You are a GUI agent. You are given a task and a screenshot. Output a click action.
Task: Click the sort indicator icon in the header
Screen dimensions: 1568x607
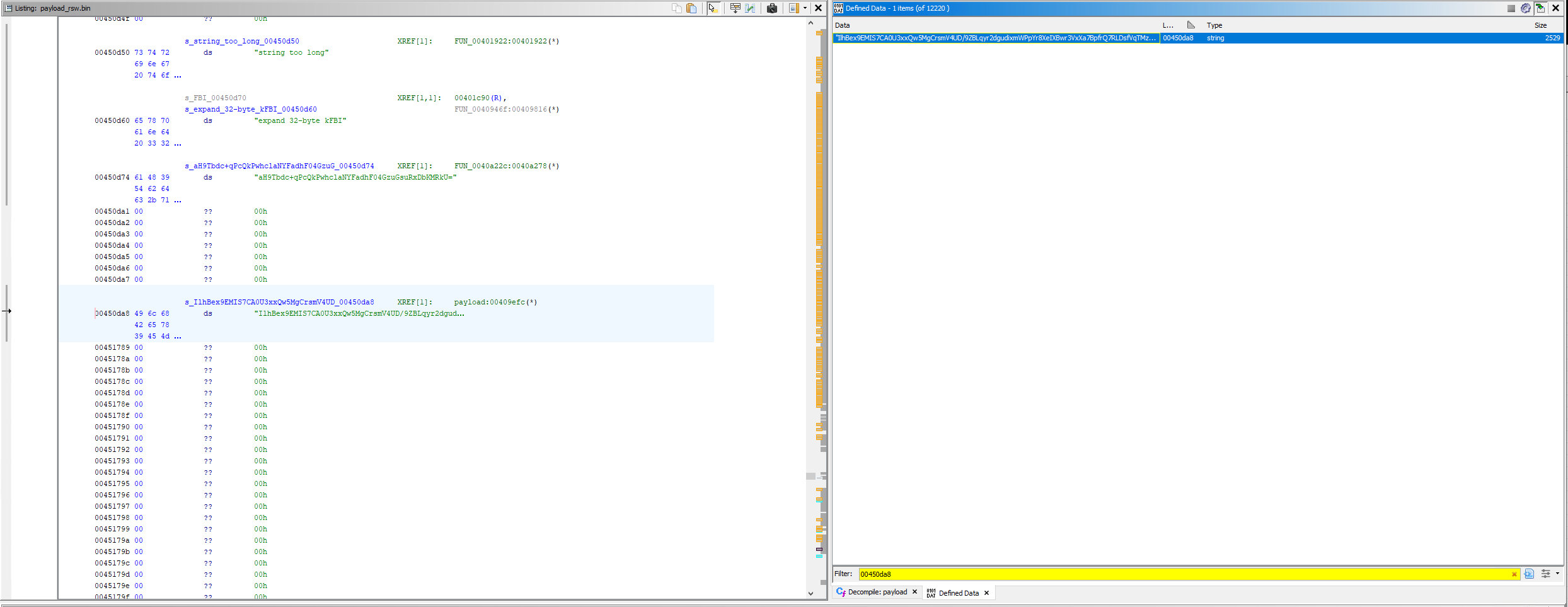[1190, 25]
